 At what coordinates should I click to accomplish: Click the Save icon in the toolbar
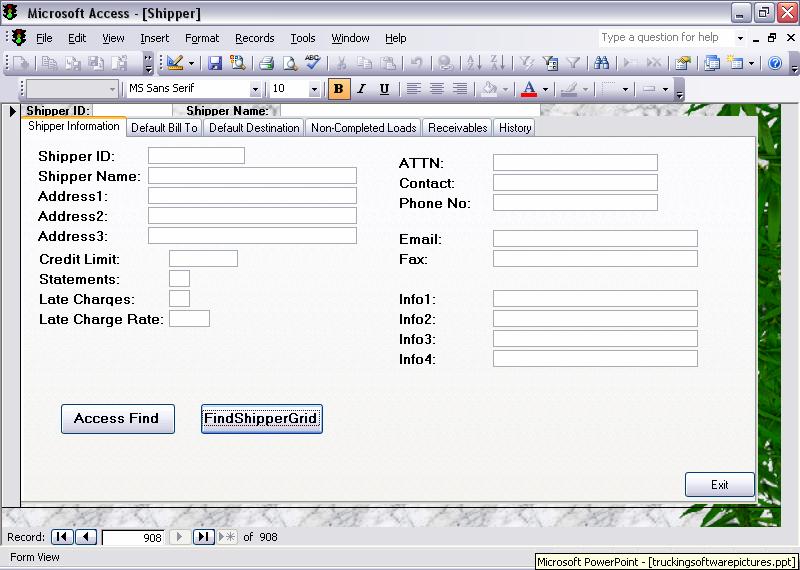(x=215, y=63)
